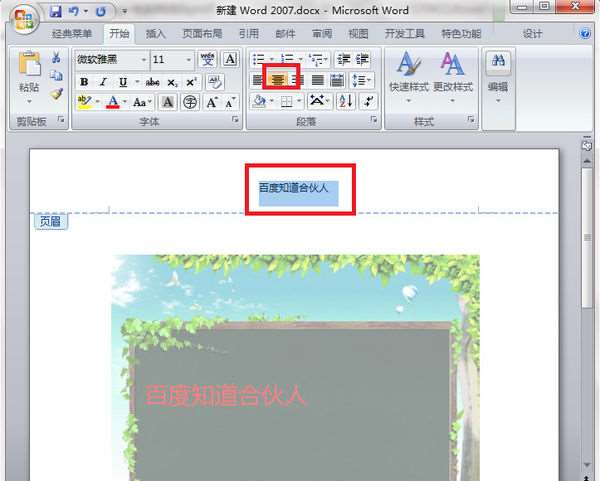Switch to the 页面布局 tab
The height and width of the screenshot is (481, 600).
202,34
